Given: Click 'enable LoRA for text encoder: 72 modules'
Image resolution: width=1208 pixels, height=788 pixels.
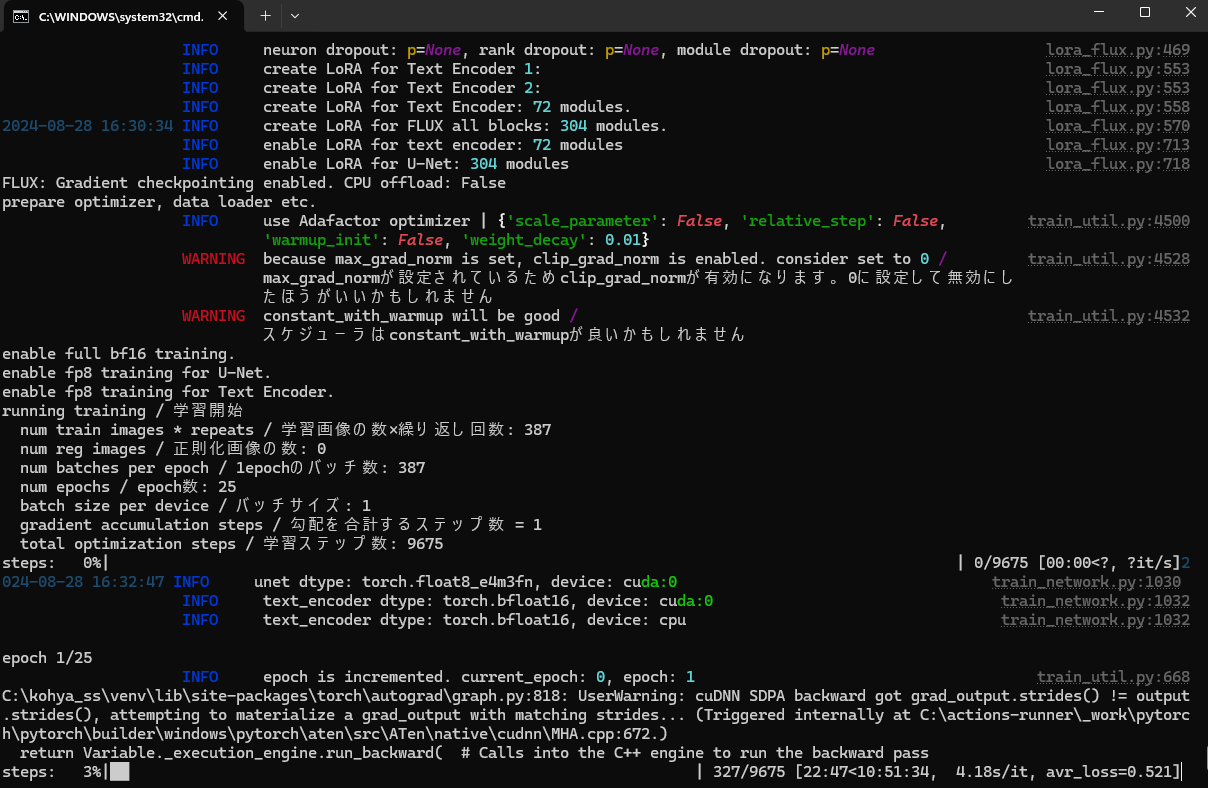Looking at the screenshot, I should tap(443, 145).
